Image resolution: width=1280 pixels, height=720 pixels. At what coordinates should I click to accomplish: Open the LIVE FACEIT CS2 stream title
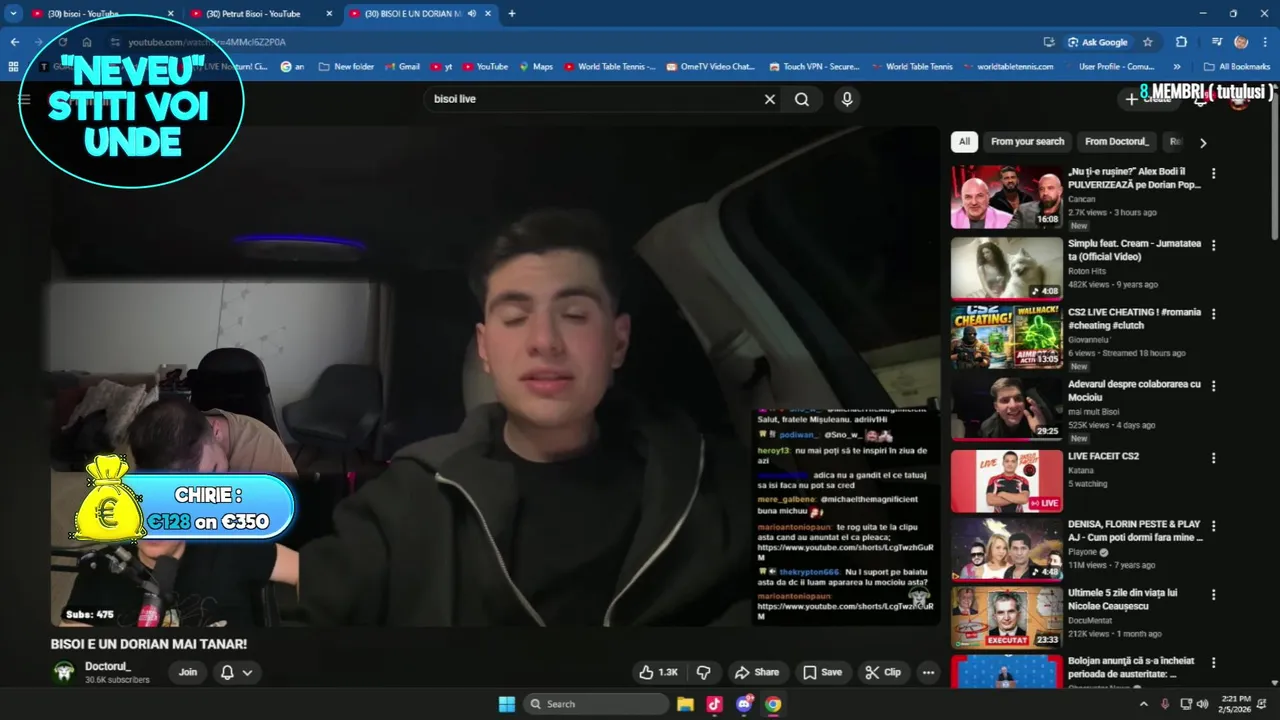[x=1103, y=456]
